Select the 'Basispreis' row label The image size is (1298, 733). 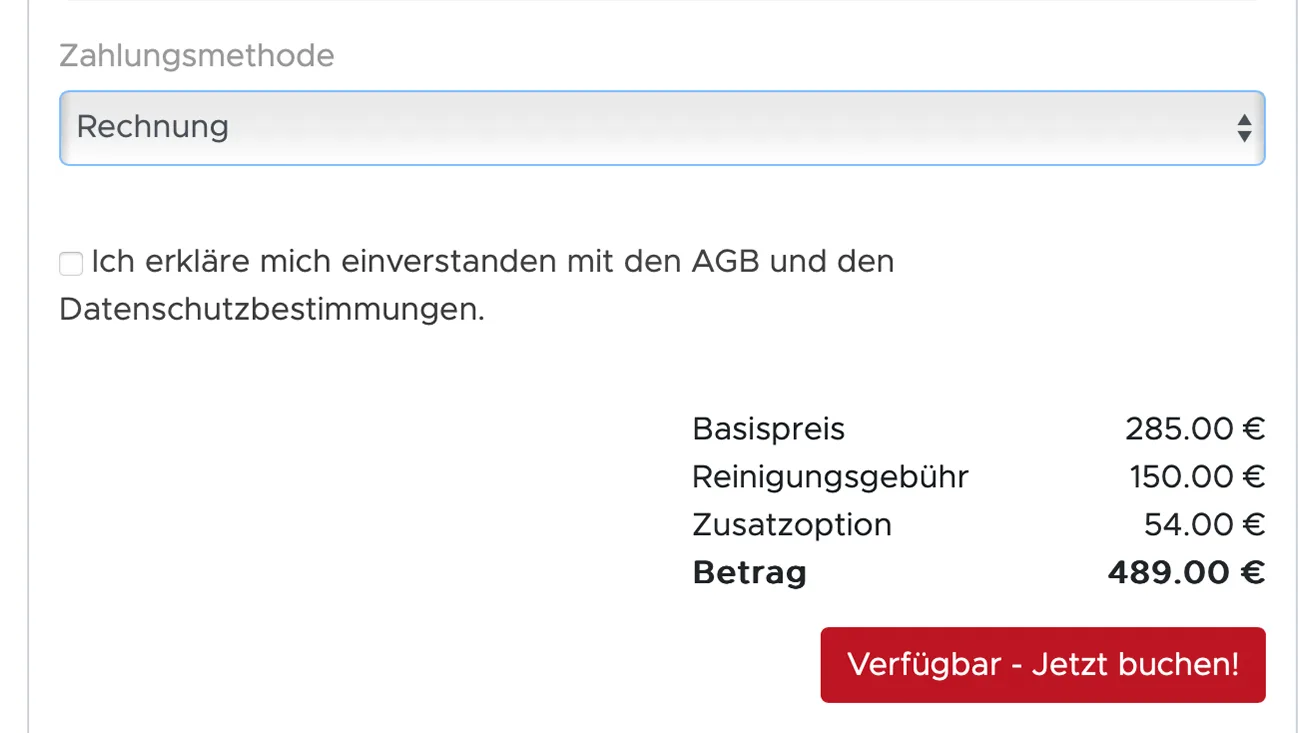point(768,429)
